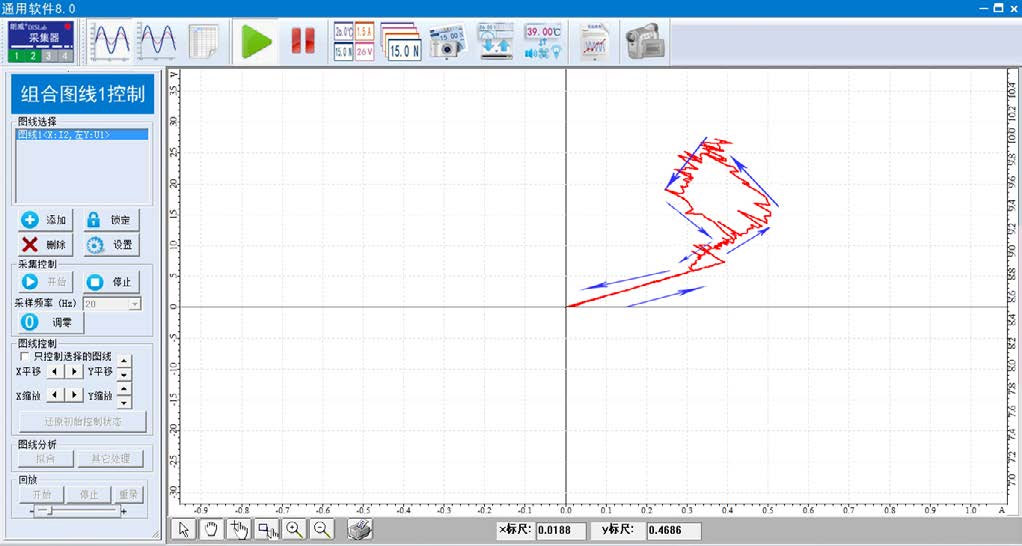Click the printer icon below the graph
The image size is (1022, 546).
(359, 530)
